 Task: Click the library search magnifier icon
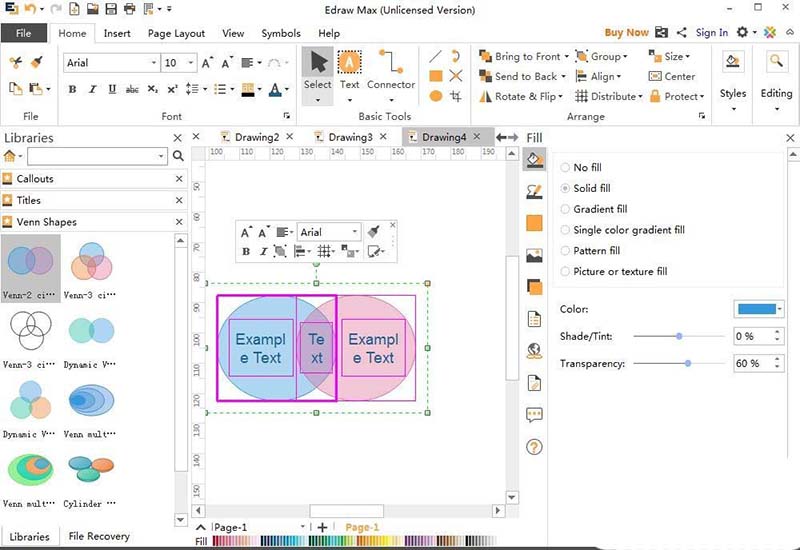tap(178, 156)
